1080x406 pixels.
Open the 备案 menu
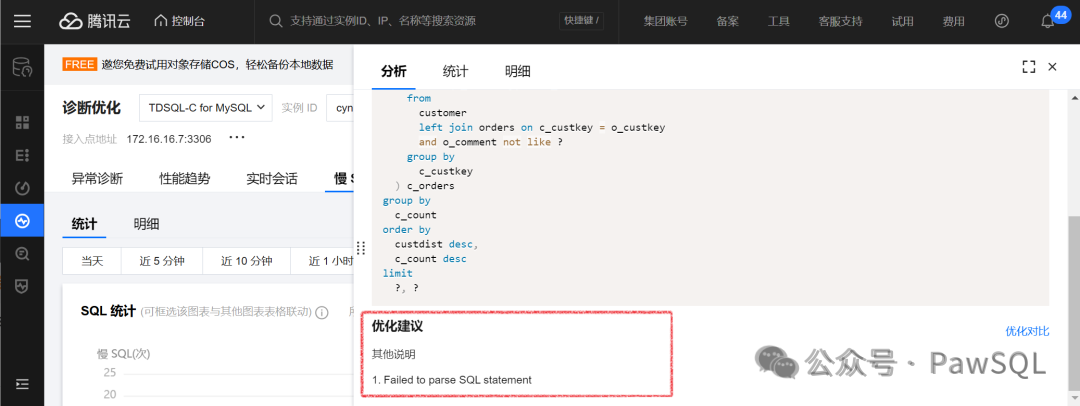tap(727, 21)
